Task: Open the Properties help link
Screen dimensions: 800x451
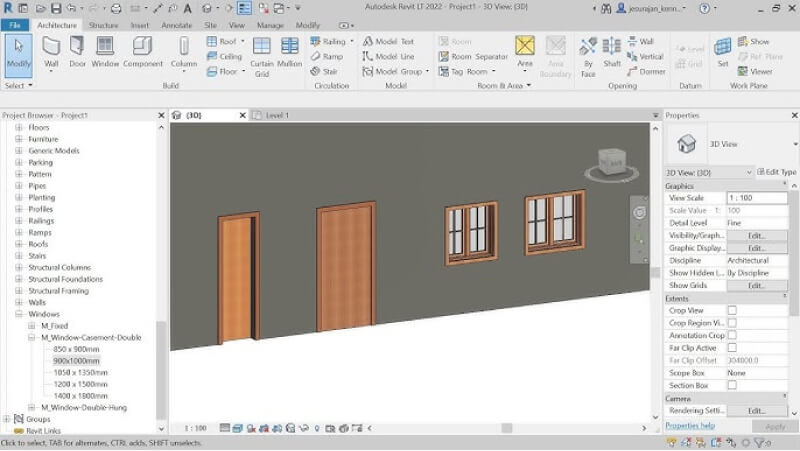Action: (x=690, y=426)
